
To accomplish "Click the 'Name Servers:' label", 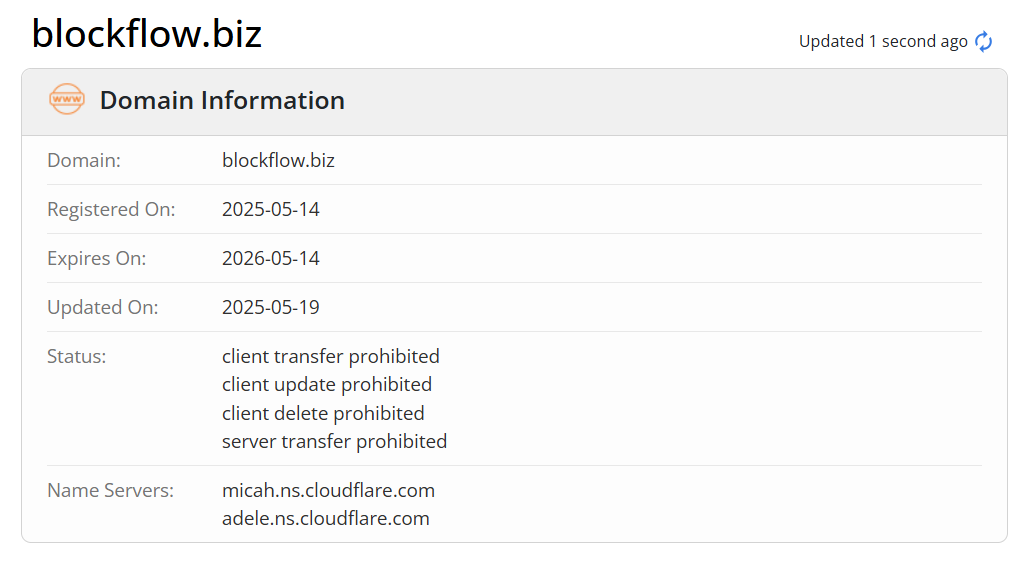I will 110,490.
